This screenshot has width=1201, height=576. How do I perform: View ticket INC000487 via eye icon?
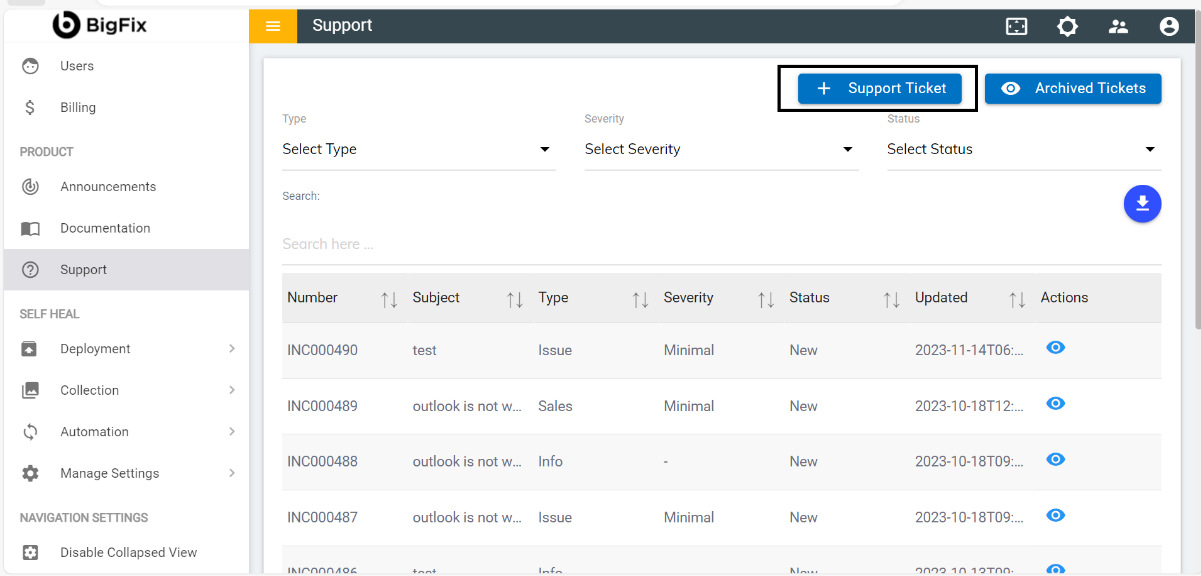pyautogui.click(x=1055, y=515)
